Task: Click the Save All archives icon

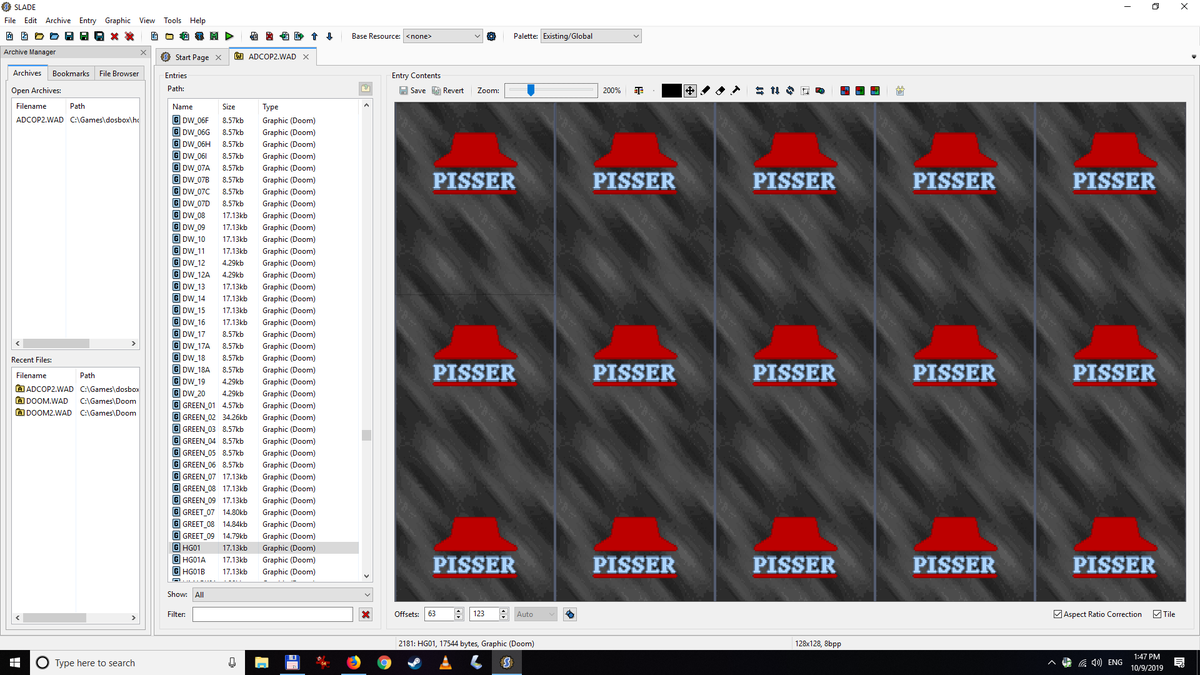Action: click(99, 36)
